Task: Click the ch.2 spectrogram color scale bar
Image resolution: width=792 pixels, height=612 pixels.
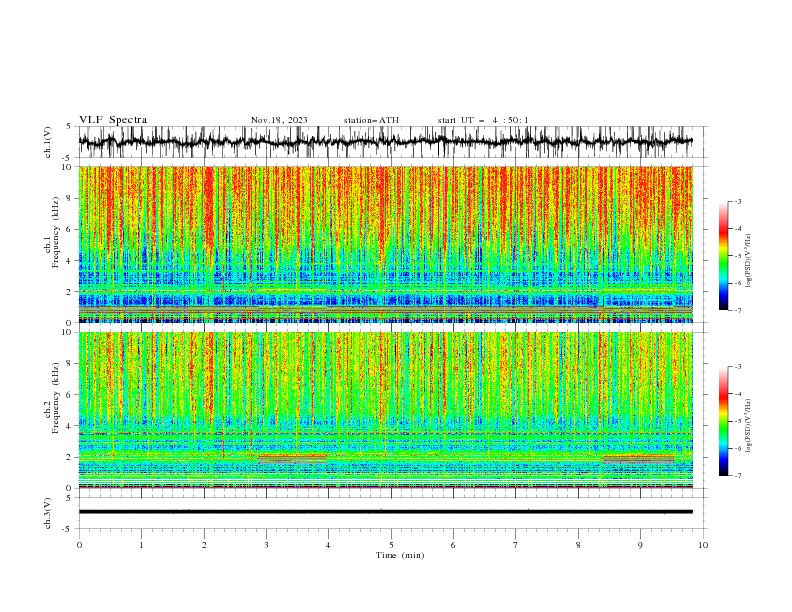Action: [x=723, y=421]
